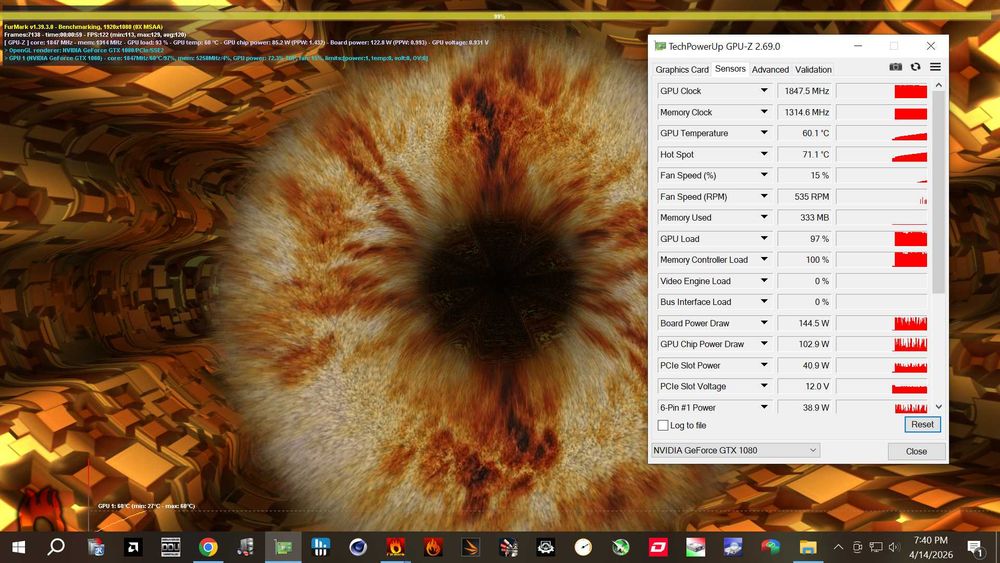
Task: Open the GPU Temperature sensor dropdown
Action: pyautogui.click(x=764, y=133)
